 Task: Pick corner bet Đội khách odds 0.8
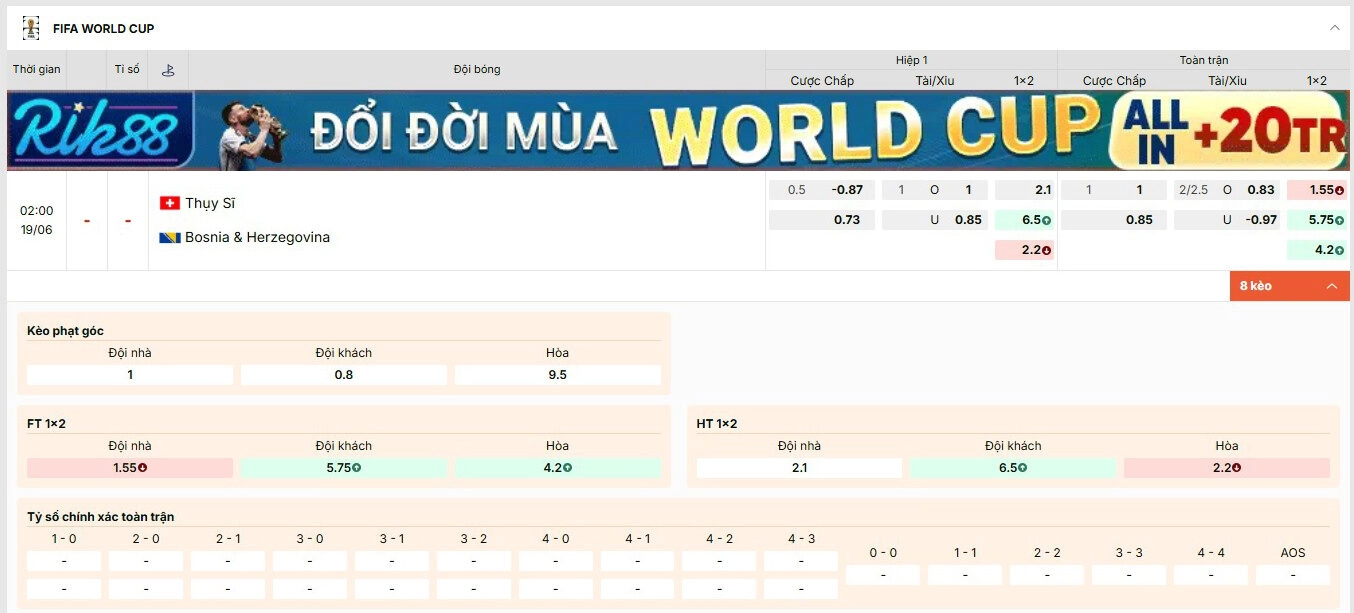click(344, 375)
